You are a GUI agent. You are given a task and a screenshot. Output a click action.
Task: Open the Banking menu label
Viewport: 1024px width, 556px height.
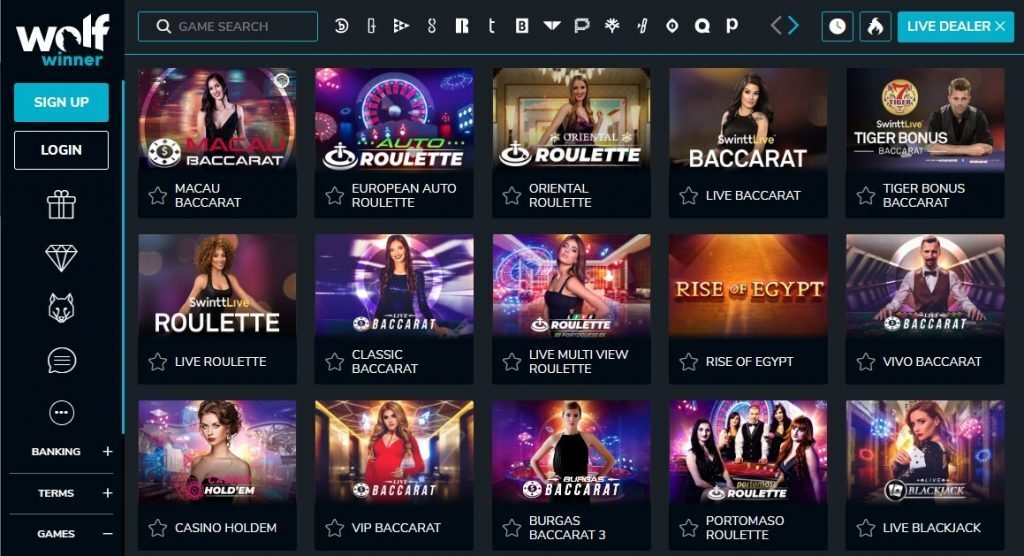coord(56,451)
